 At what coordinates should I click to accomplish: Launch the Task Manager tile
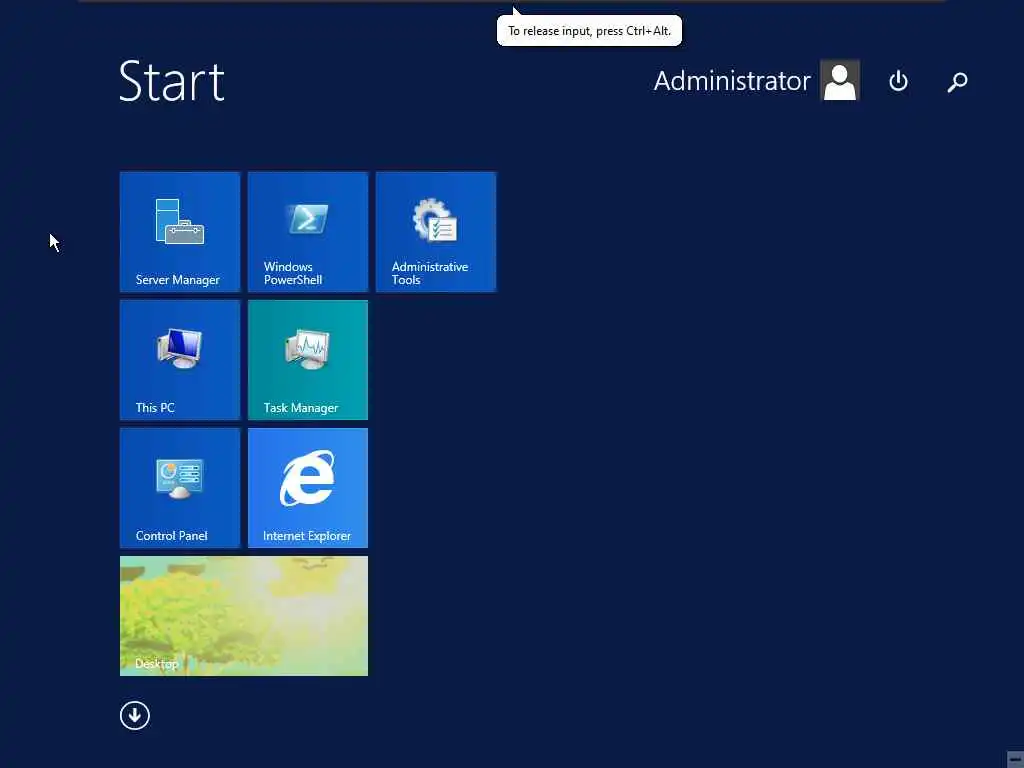click(x=308, y=360)
